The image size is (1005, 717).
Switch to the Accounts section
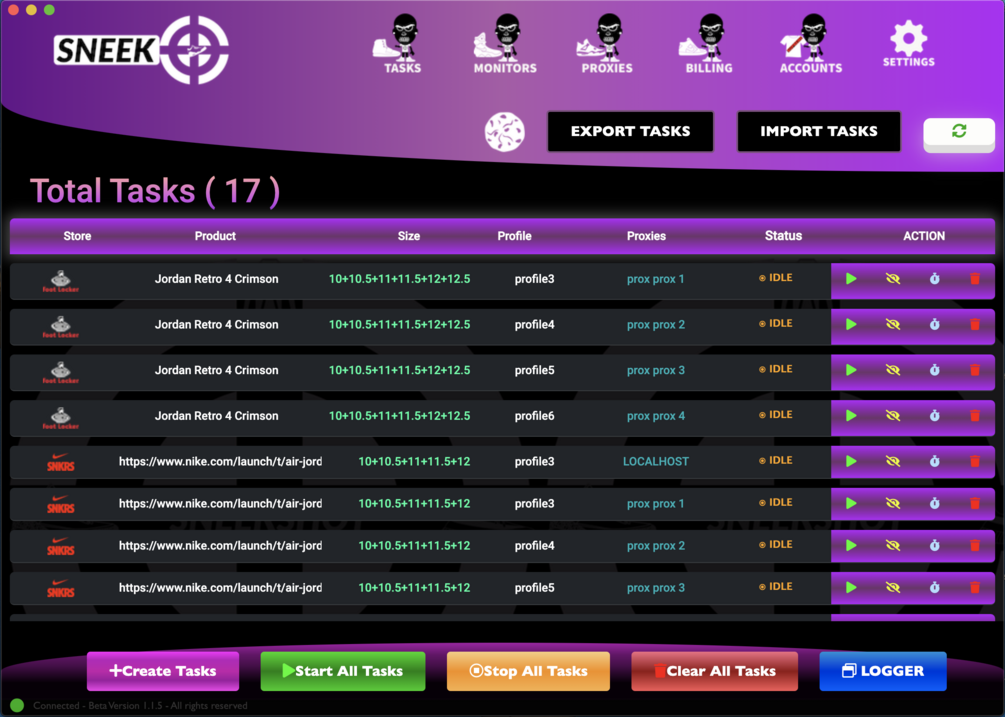pos(811,44)
